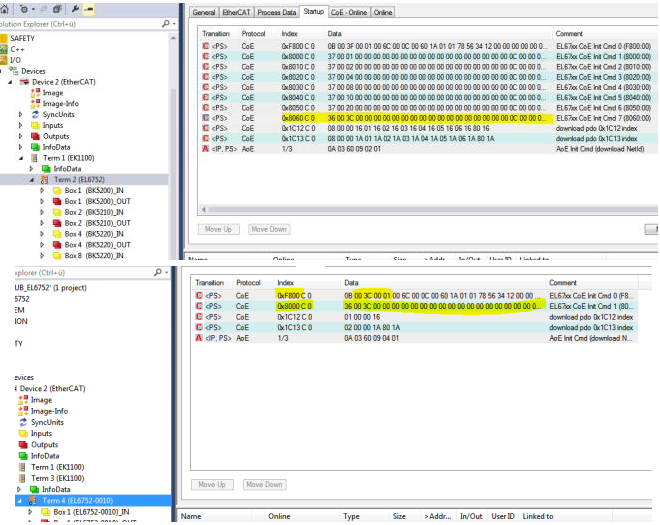This screenshot has height=525, width=660.
Task: Select the 0x8050 C 0 startup row
Action: [x=427, y=108]
